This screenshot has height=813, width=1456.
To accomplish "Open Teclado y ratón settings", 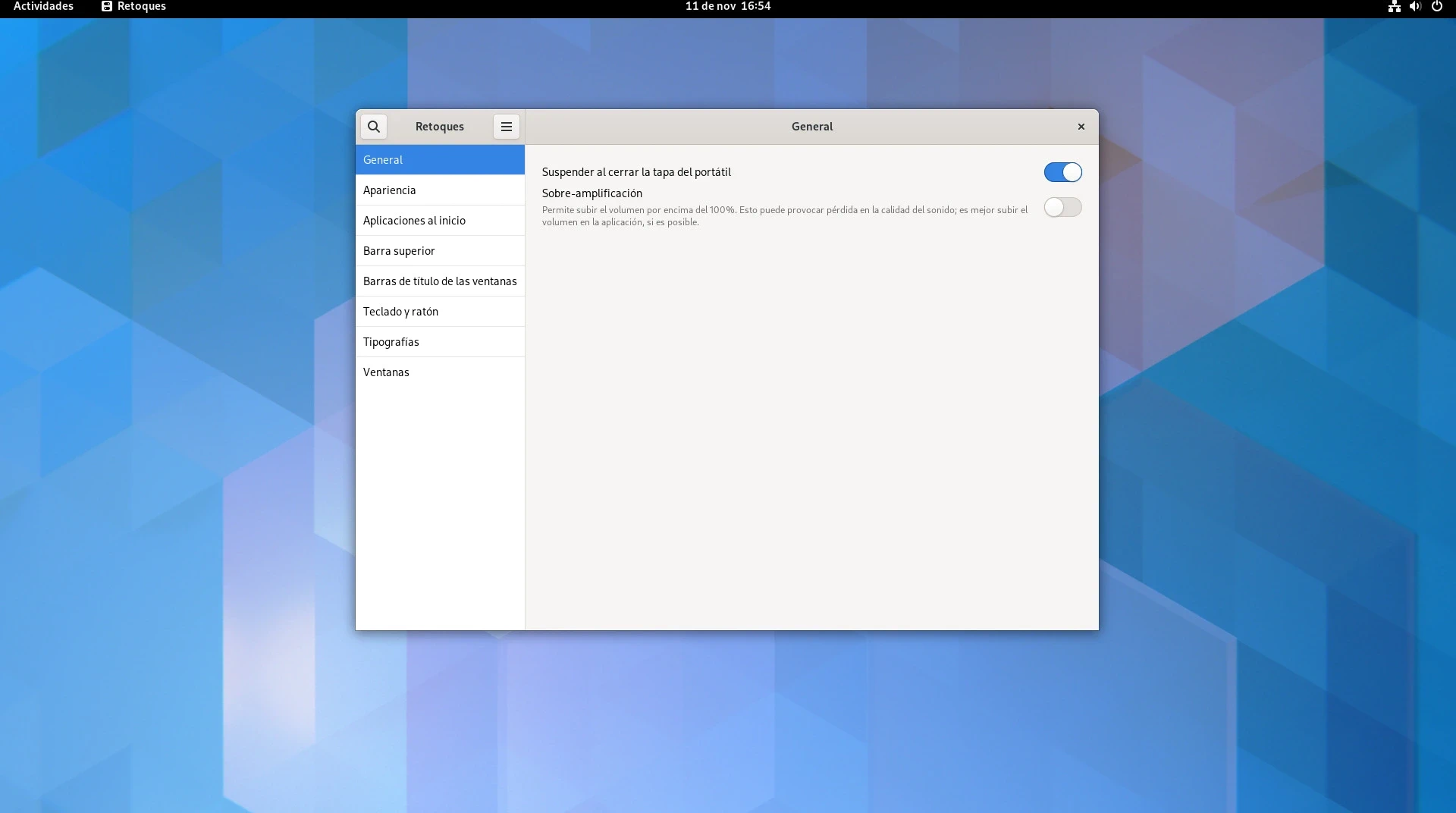I will click(x=440, y=312).
